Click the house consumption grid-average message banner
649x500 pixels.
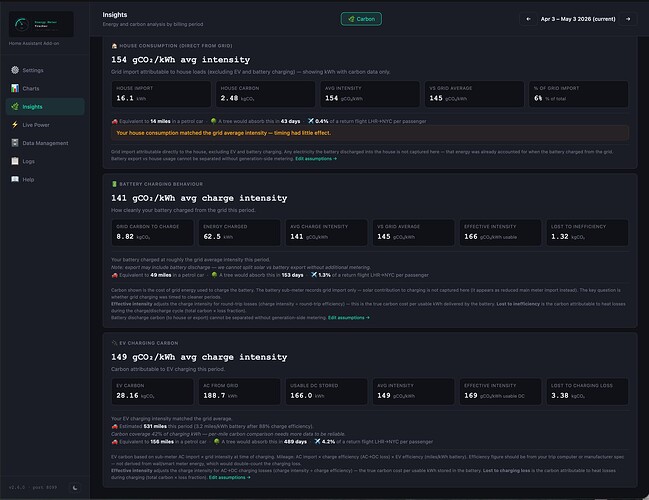coord(370,133)
